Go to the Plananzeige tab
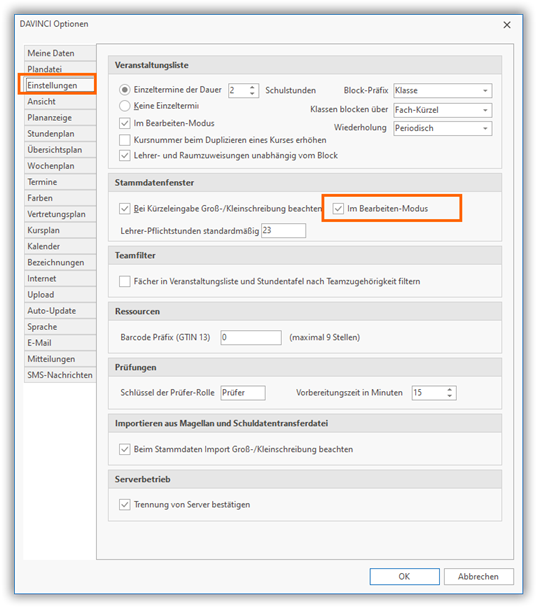This screenshot has width=537, height=608. [60, 117]
